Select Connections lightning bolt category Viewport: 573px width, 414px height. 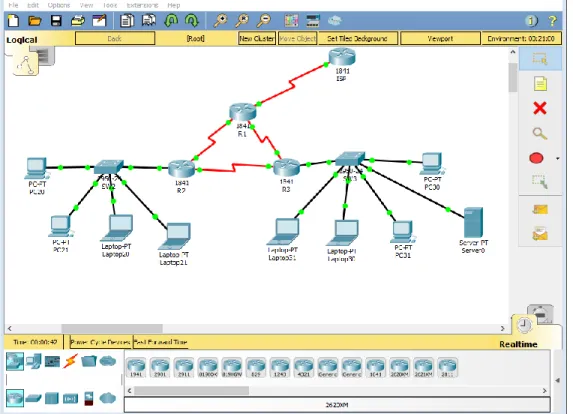click(x=70, y=361)
